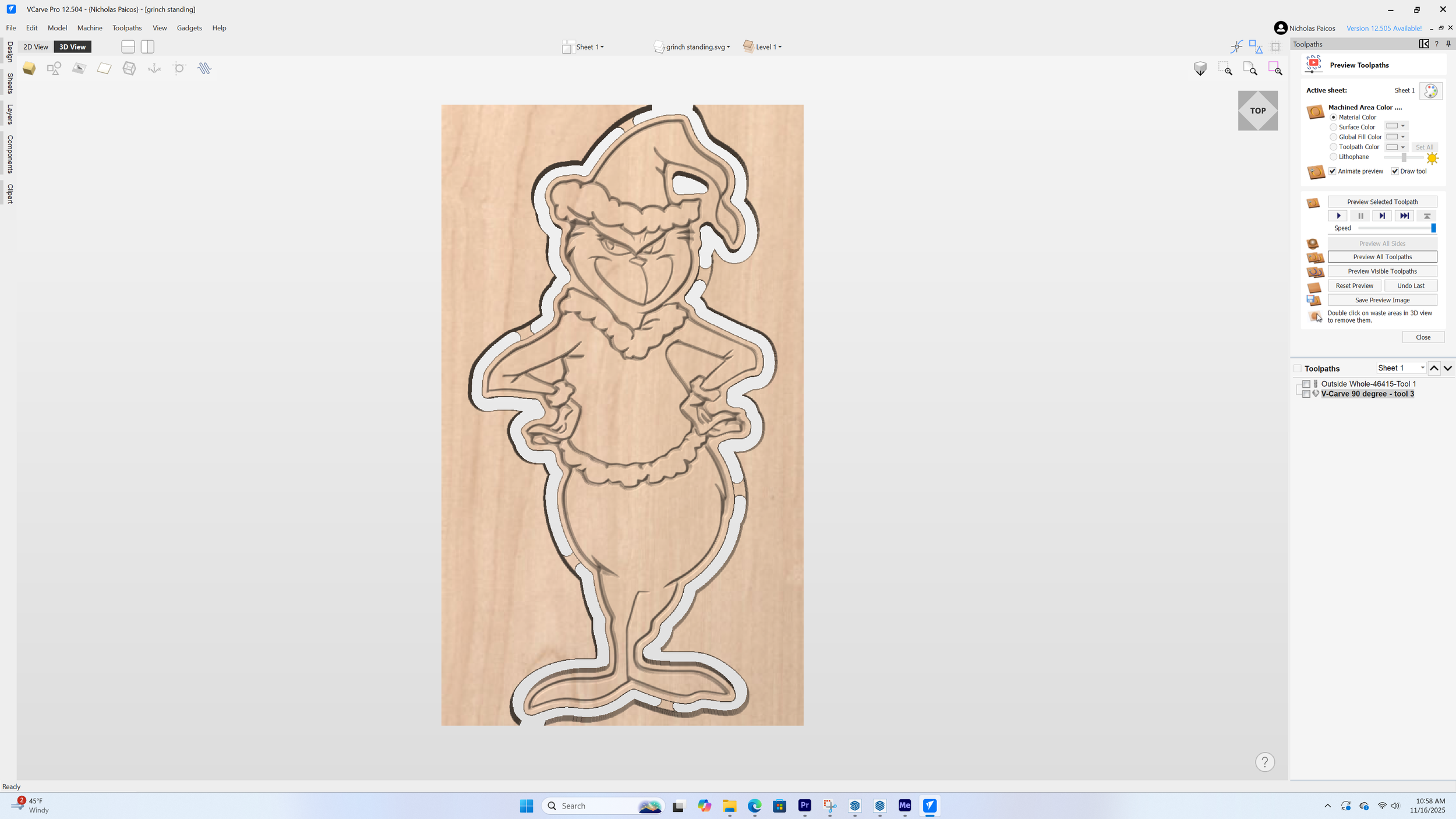This screenshot has height=819, width=1456.
Task: Click the snap crosshair icon
Action: (1236, 46)
